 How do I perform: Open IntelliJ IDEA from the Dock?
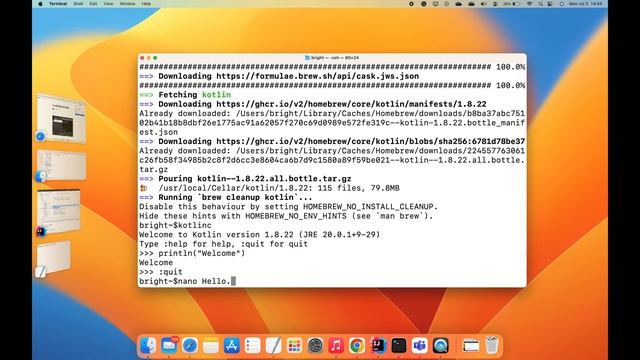point(378,346)
